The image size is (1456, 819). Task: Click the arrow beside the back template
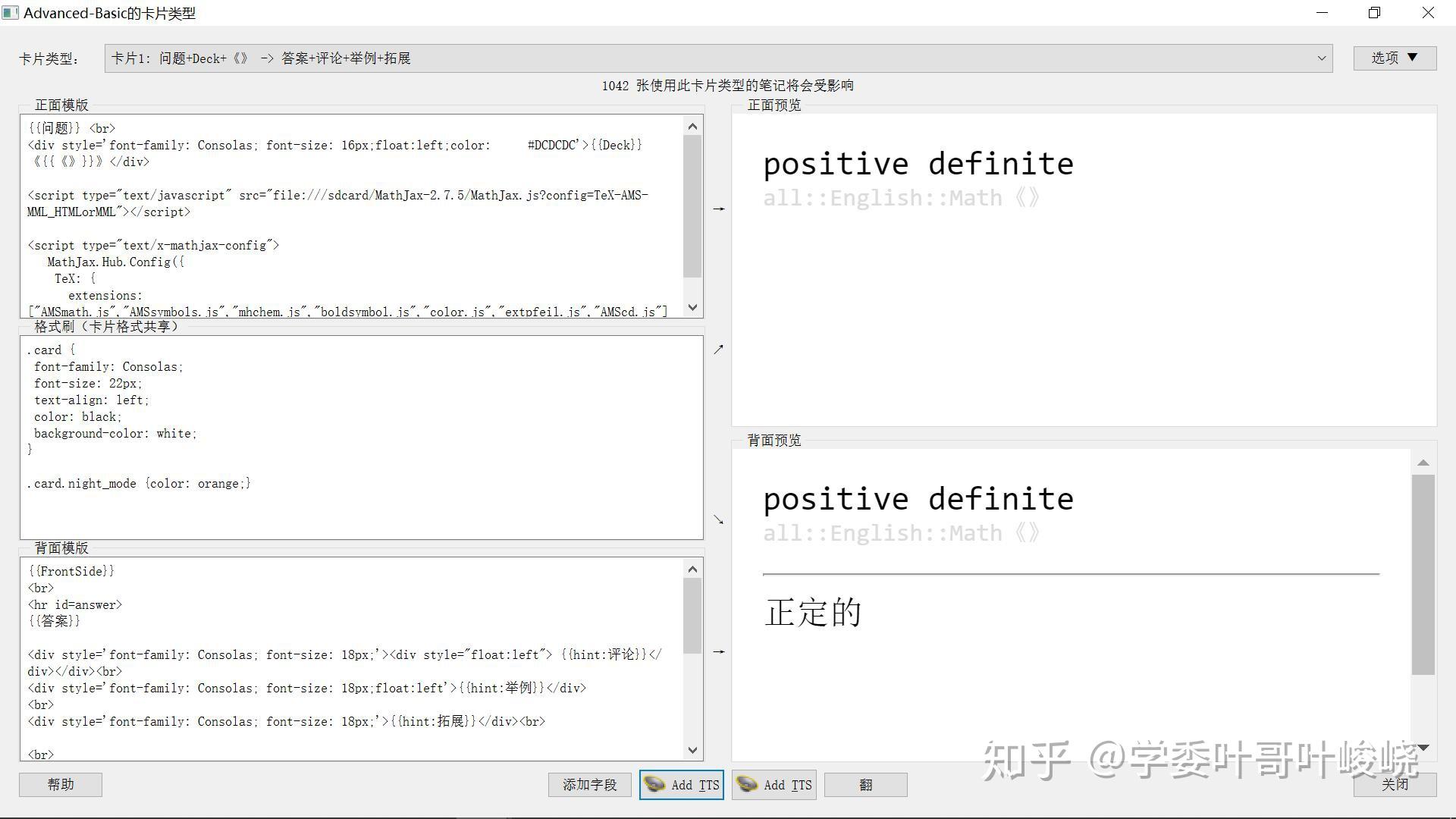point(718,651)
